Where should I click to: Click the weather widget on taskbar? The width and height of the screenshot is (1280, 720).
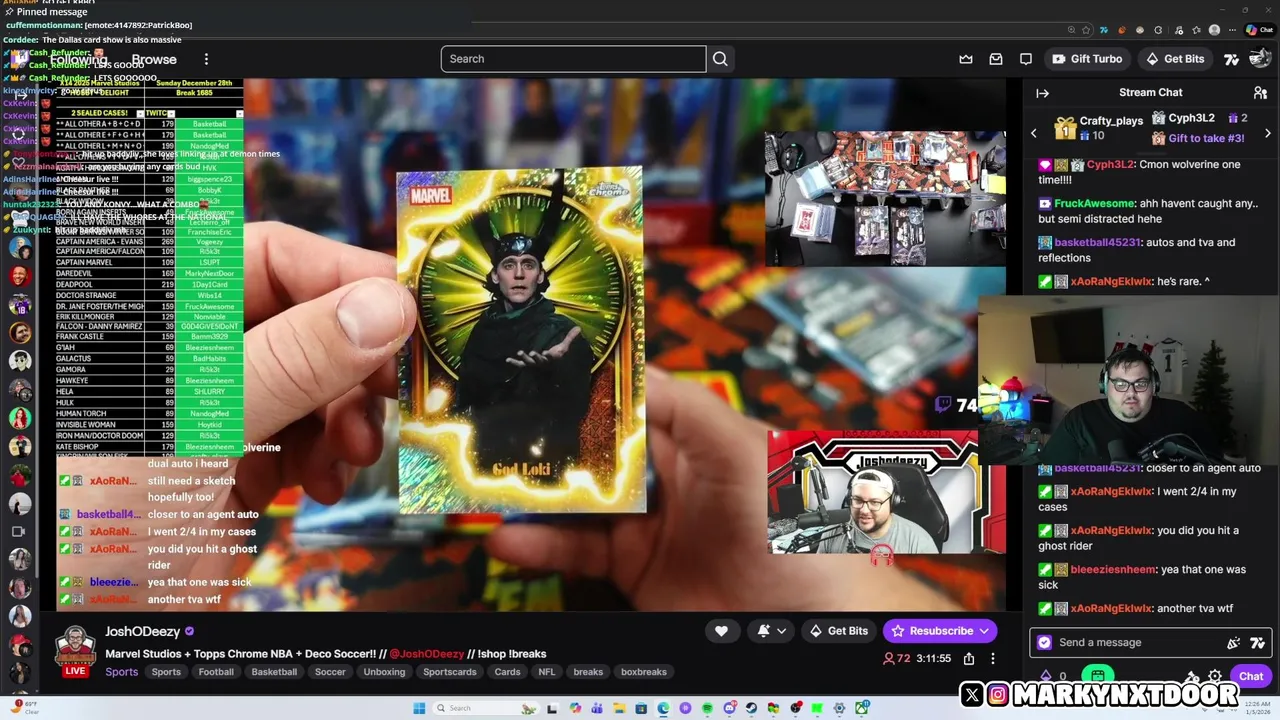(24, 708)
